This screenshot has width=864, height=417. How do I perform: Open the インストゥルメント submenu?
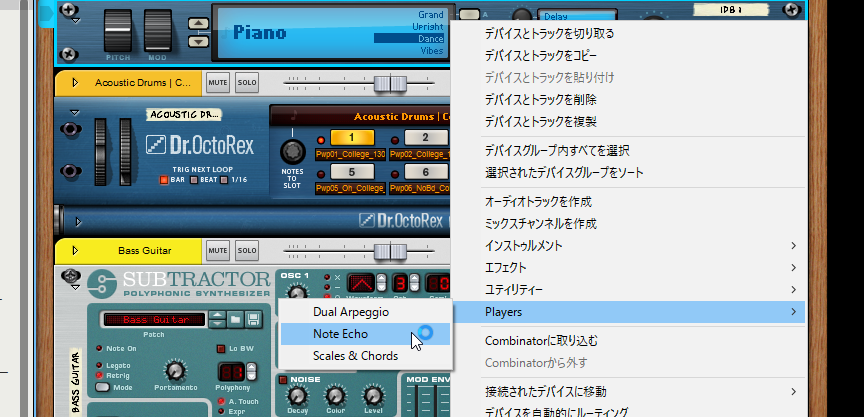642,246
